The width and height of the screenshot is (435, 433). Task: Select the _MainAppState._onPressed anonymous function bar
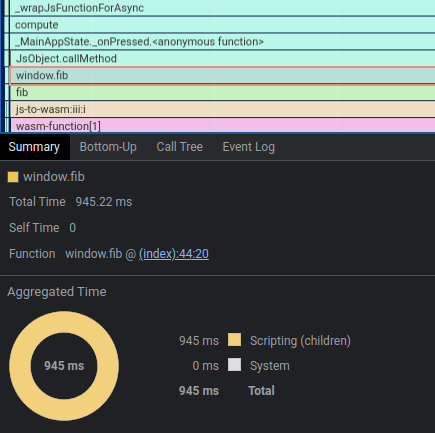pos(222,42)
